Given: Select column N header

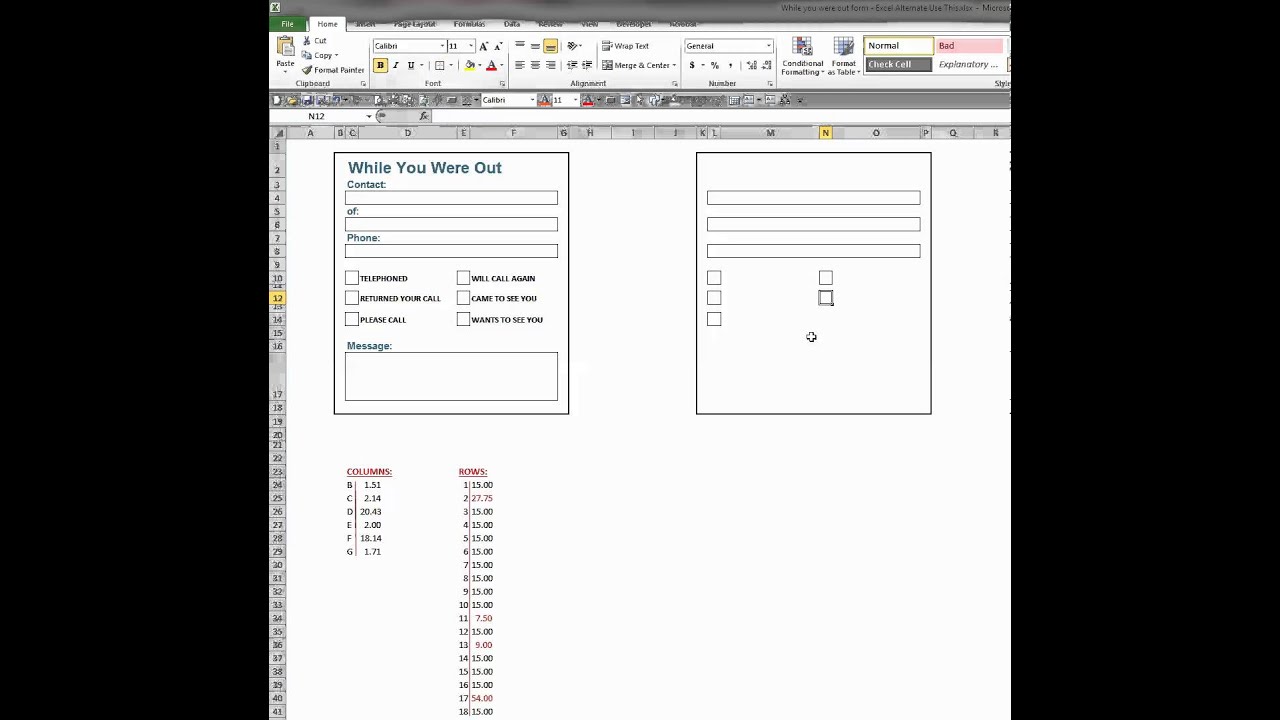Looking at the screenshot, I should coord(825,133).
